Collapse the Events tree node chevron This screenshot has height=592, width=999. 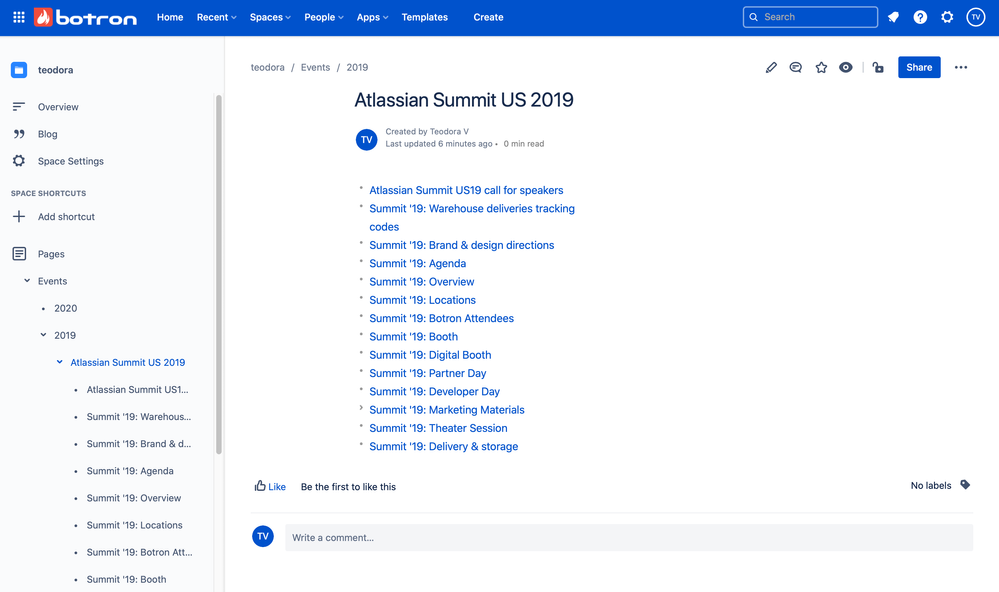click(x=27, y=280)
